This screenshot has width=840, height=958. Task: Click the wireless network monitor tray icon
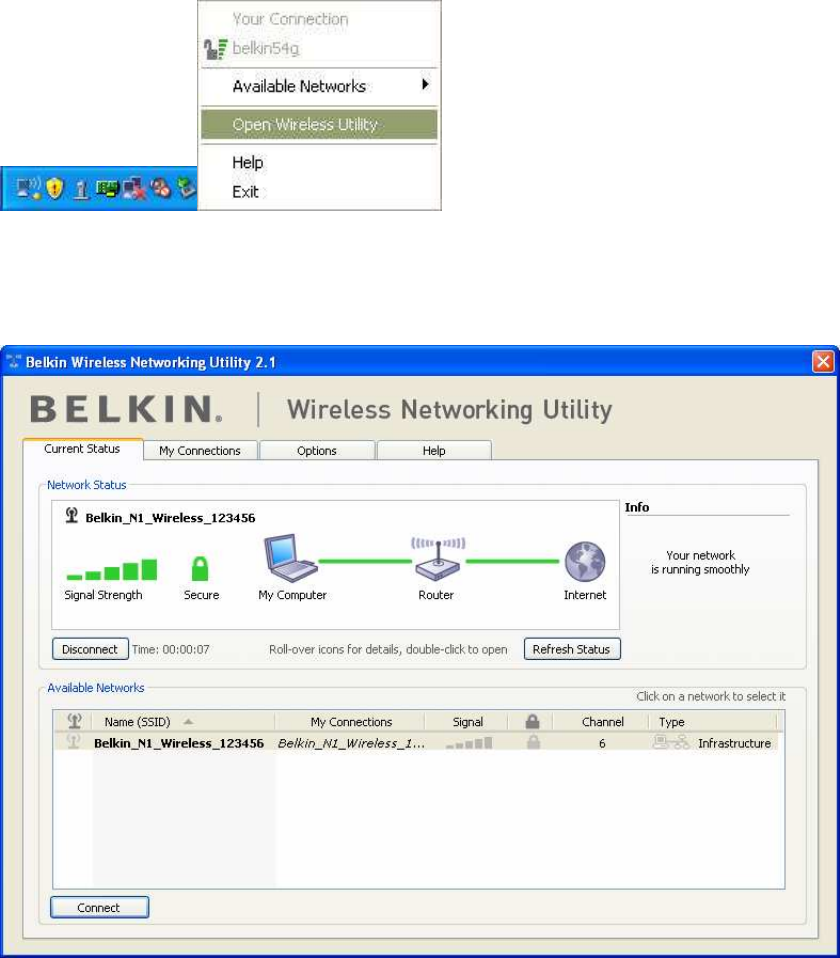point(28,188)
